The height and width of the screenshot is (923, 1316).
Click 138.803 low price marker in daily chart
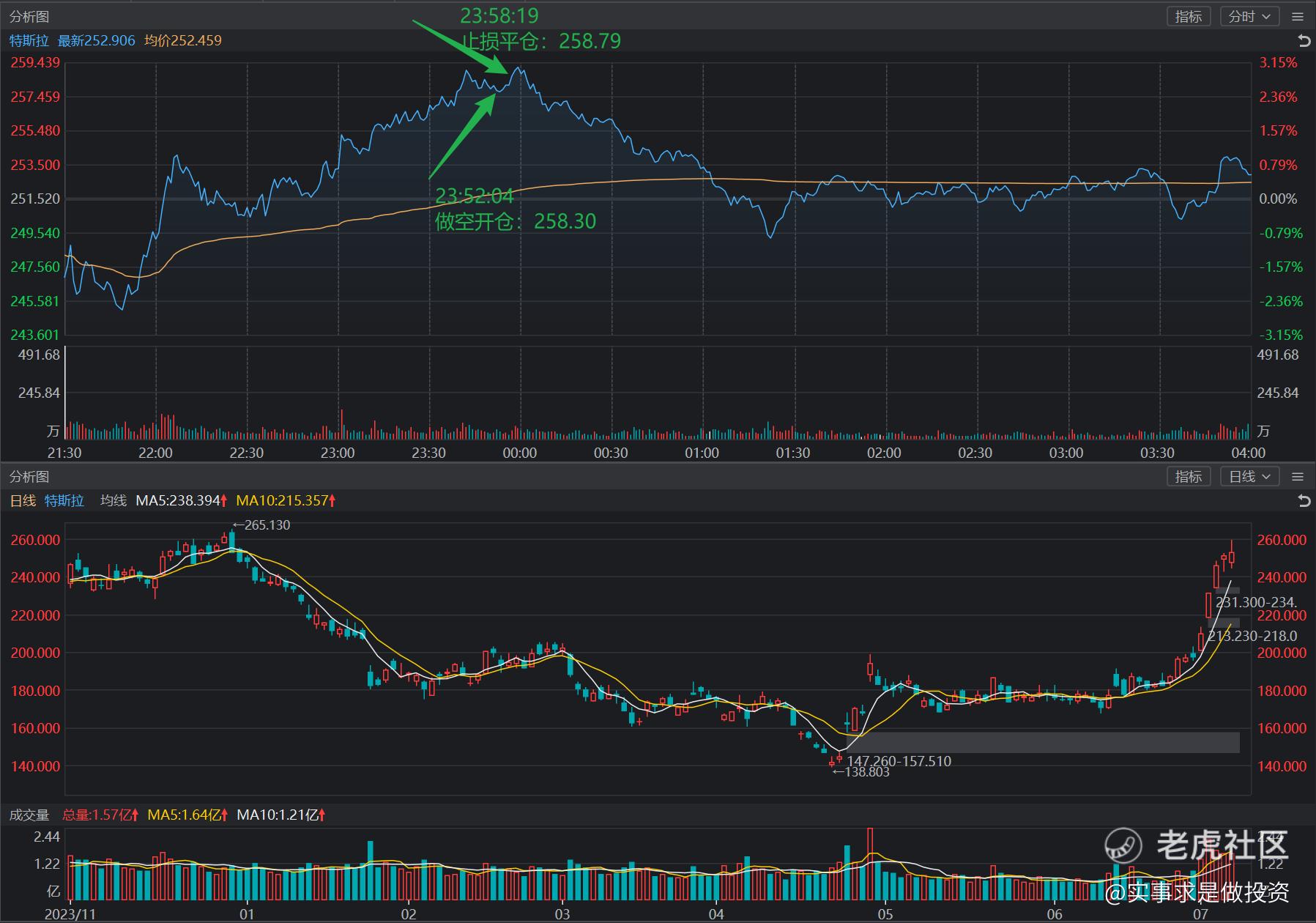click(x=861, y=771)
